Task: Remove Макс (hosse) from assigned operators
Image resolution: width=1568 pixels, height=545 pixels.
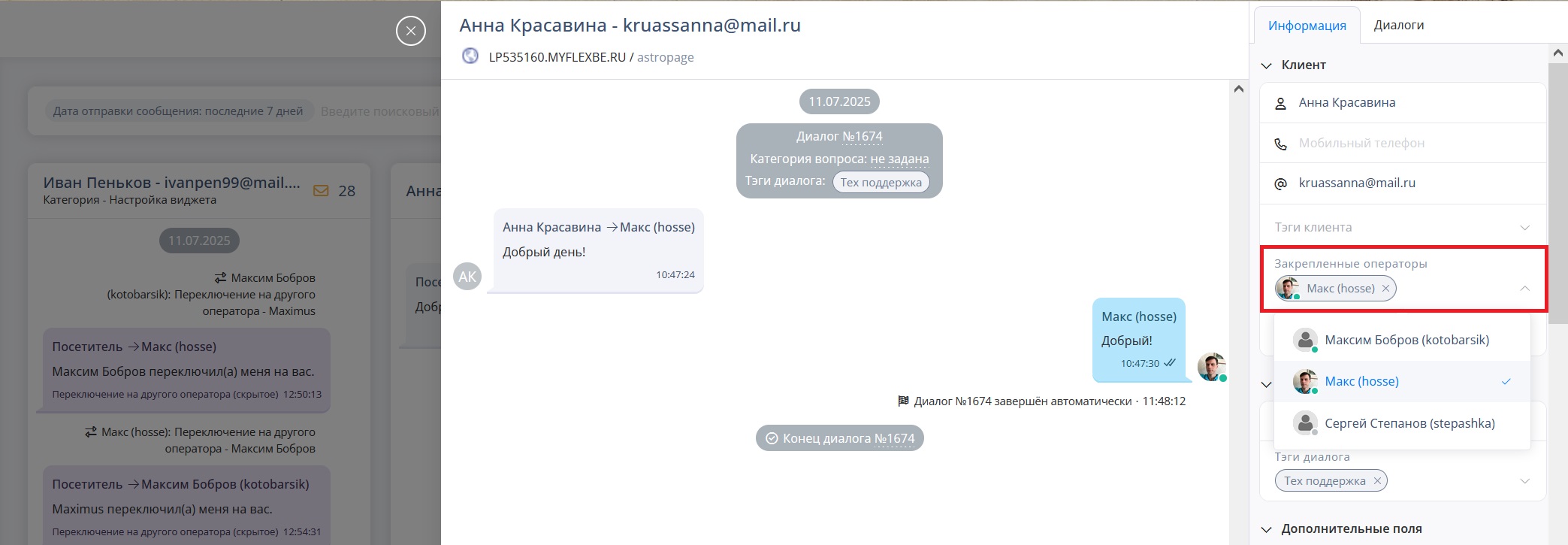Action: click(x=1385, y=289)
